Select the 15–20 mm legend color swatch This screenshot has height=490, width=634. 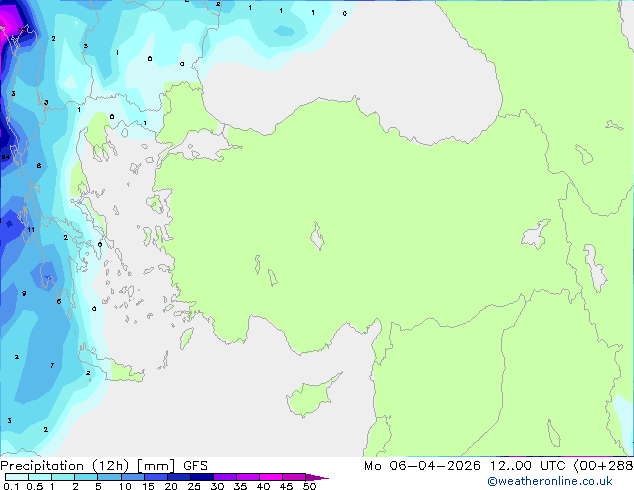(156, 477)
